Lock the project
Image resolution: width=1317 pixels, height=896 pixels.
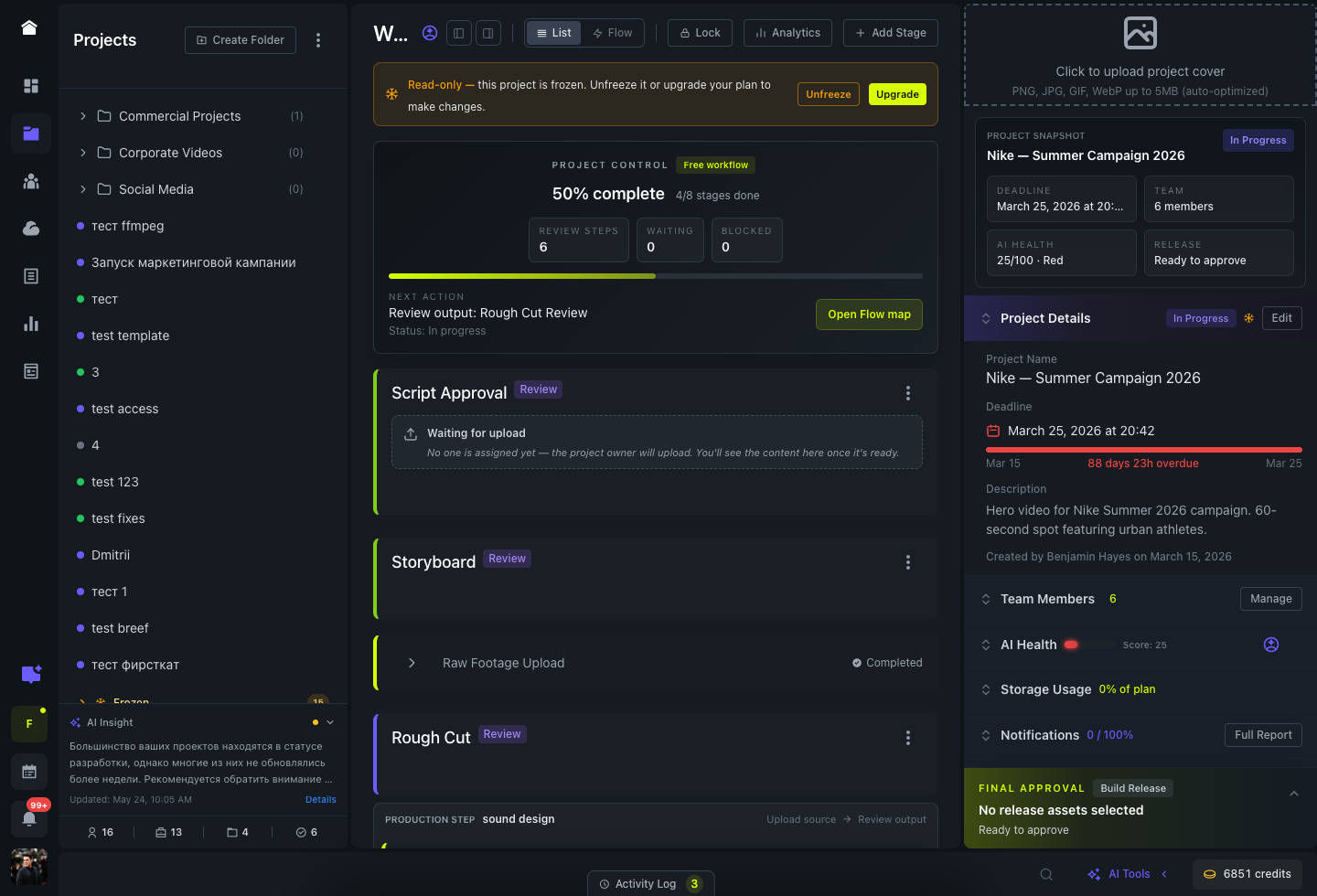701,33
